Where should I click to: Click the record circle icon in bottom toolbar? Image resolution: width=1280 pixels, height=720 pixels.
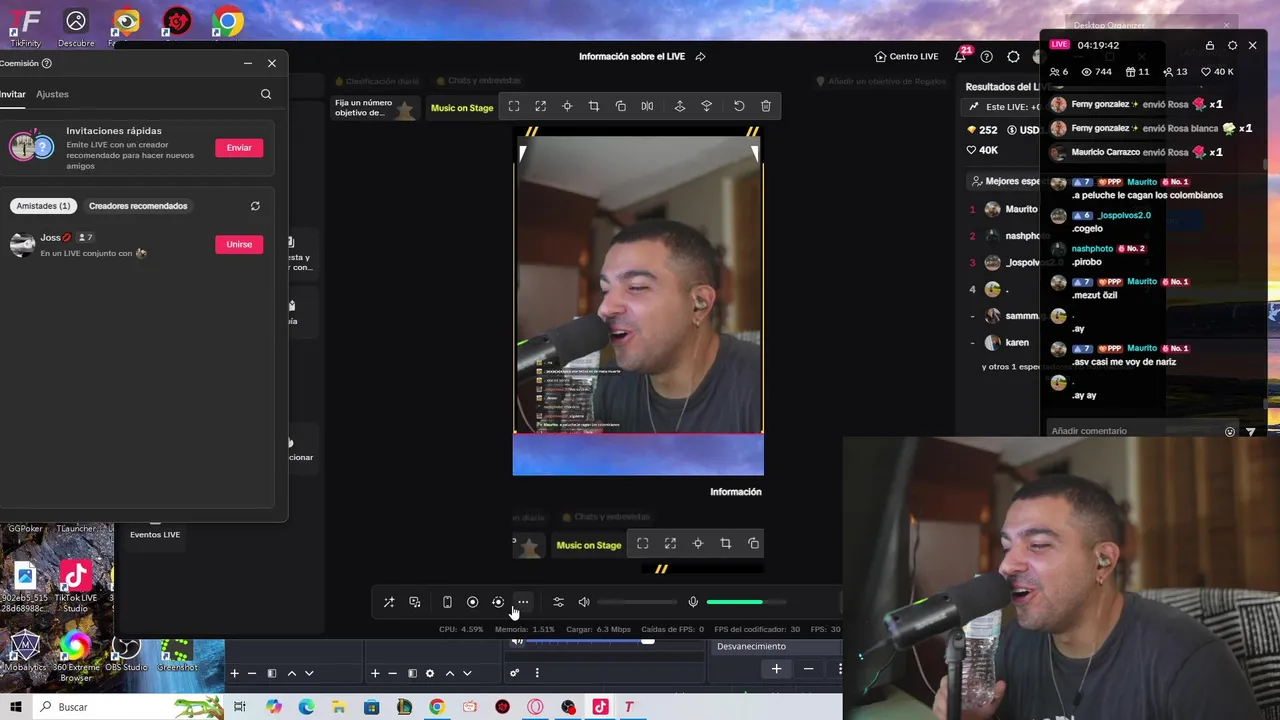[473, 602]
